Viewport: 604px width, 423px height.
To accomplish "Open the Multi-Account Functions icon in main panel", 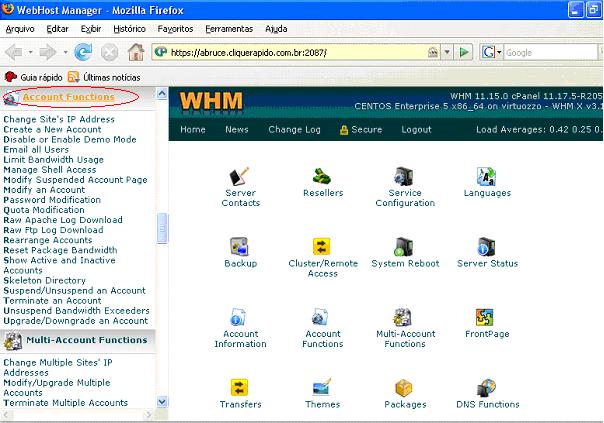I will 403,317.
